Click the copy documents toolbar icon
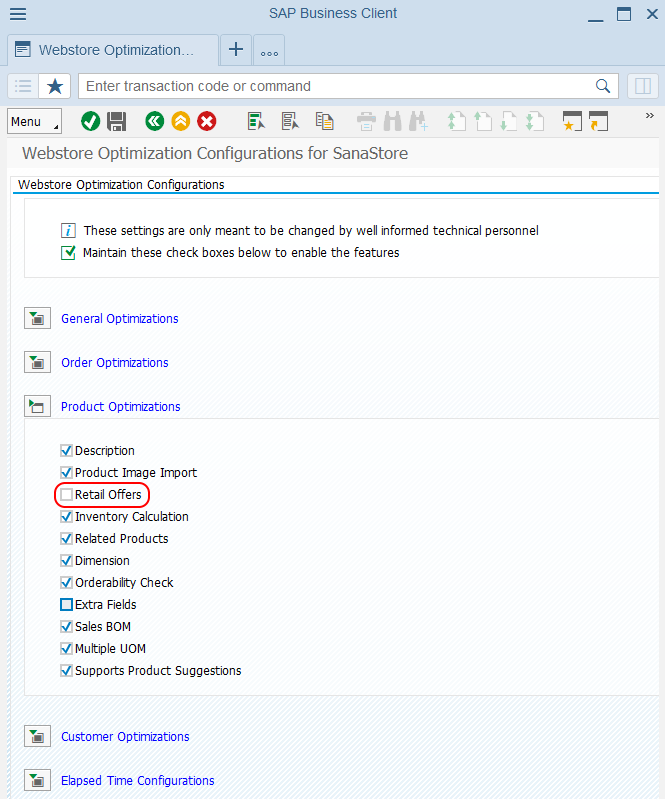Viewport: 665px width, 799px height. point(324,121)
